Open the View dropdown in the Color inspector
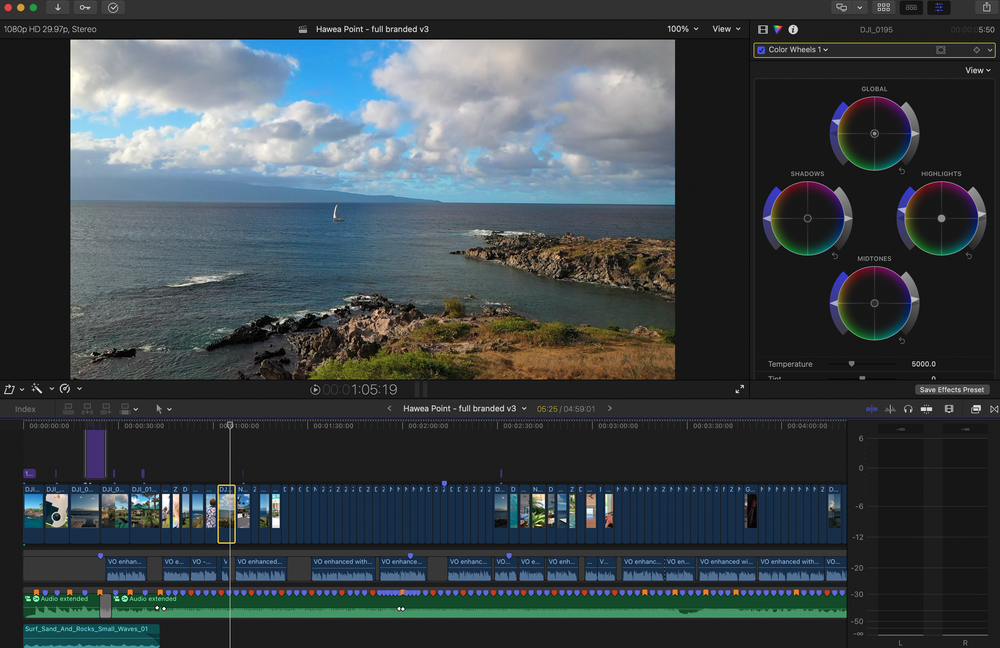The width and height of the screenshot is (1000, 648). [977, 70]
